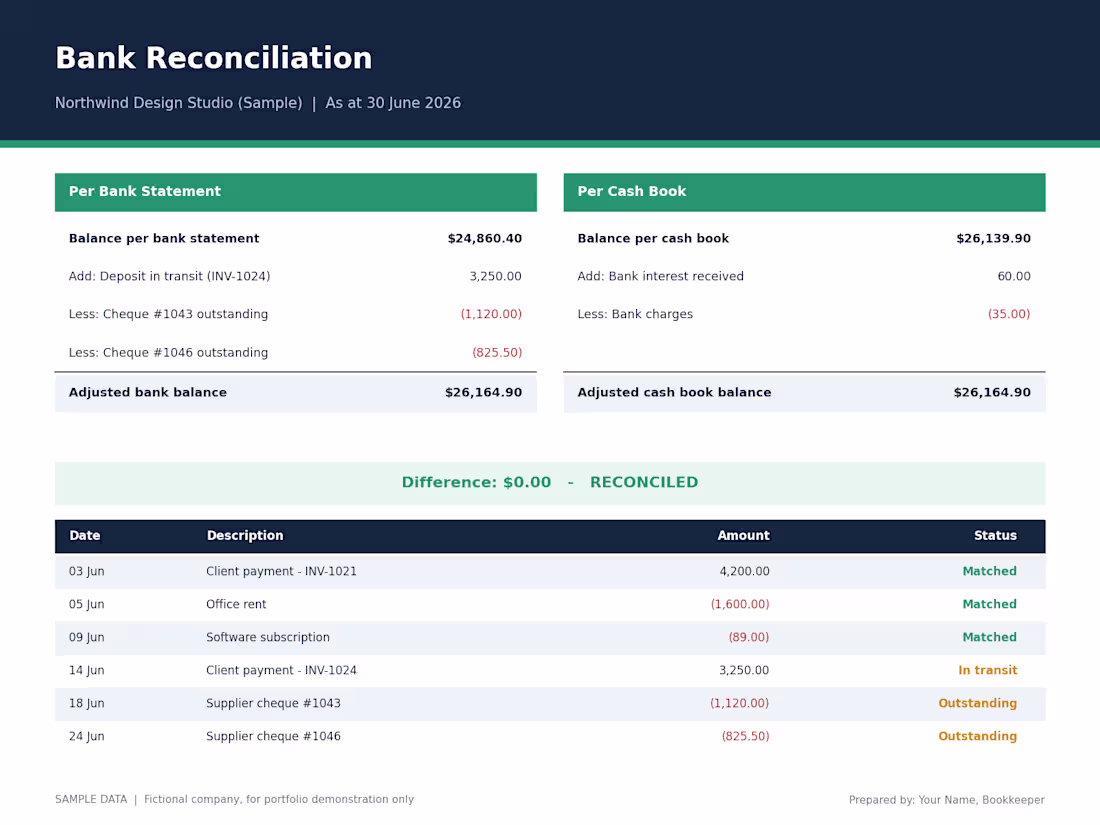Click the SAMPLE DATA footer label
Image resolution: width=1100 pixels, height=825 pixels.
pos(91,800)
